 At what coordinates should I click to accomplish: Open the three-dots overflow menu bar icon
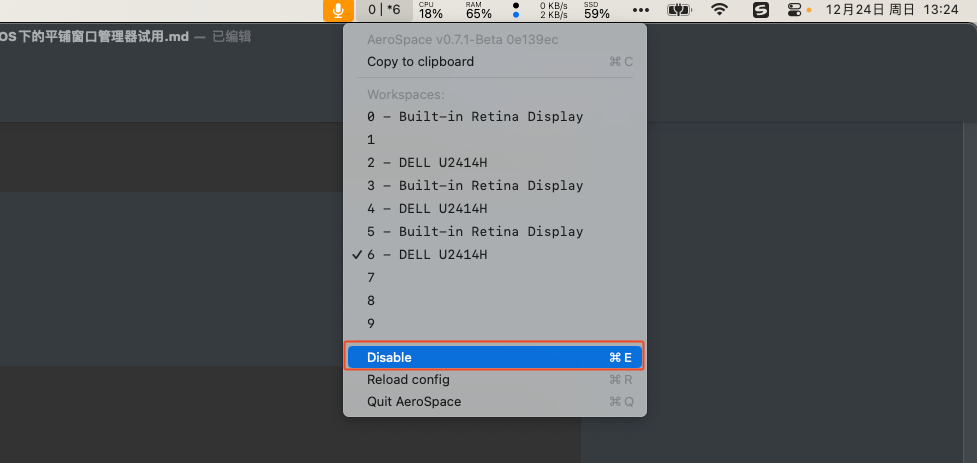642,10
